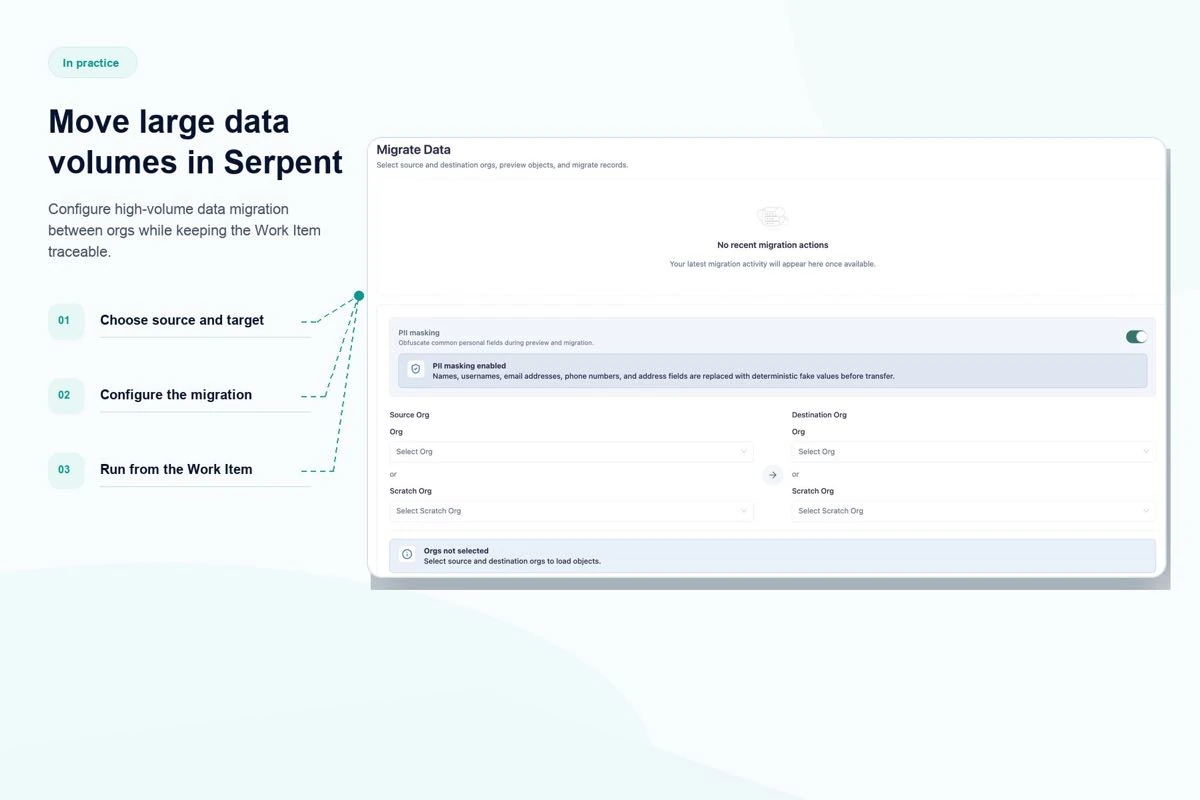This screenshot has height=800, width=1200.
Task: Click the step number 02 badge
Action: [65, 395]
